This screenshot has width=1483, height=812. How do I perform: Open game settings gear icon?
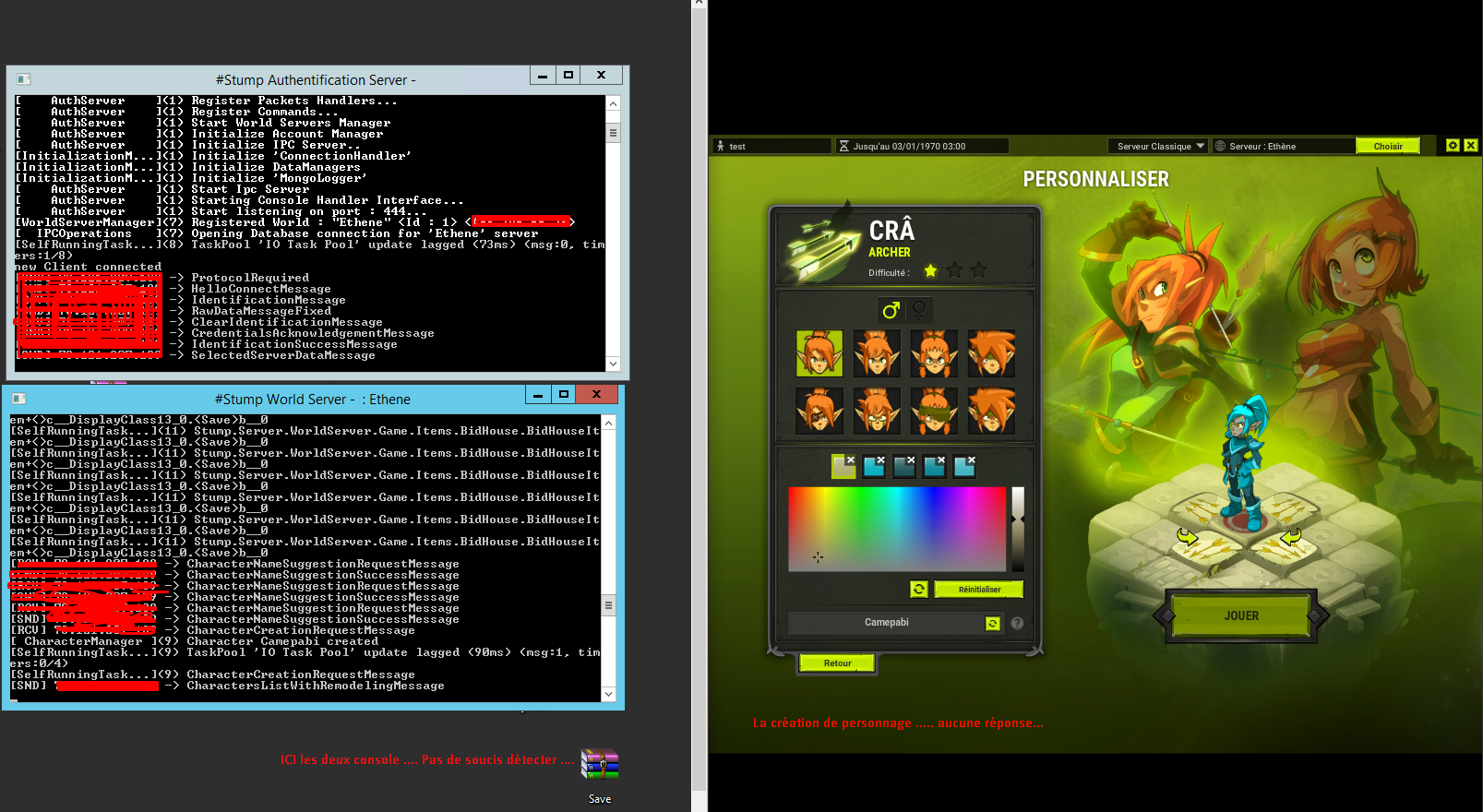(1453, 146)
